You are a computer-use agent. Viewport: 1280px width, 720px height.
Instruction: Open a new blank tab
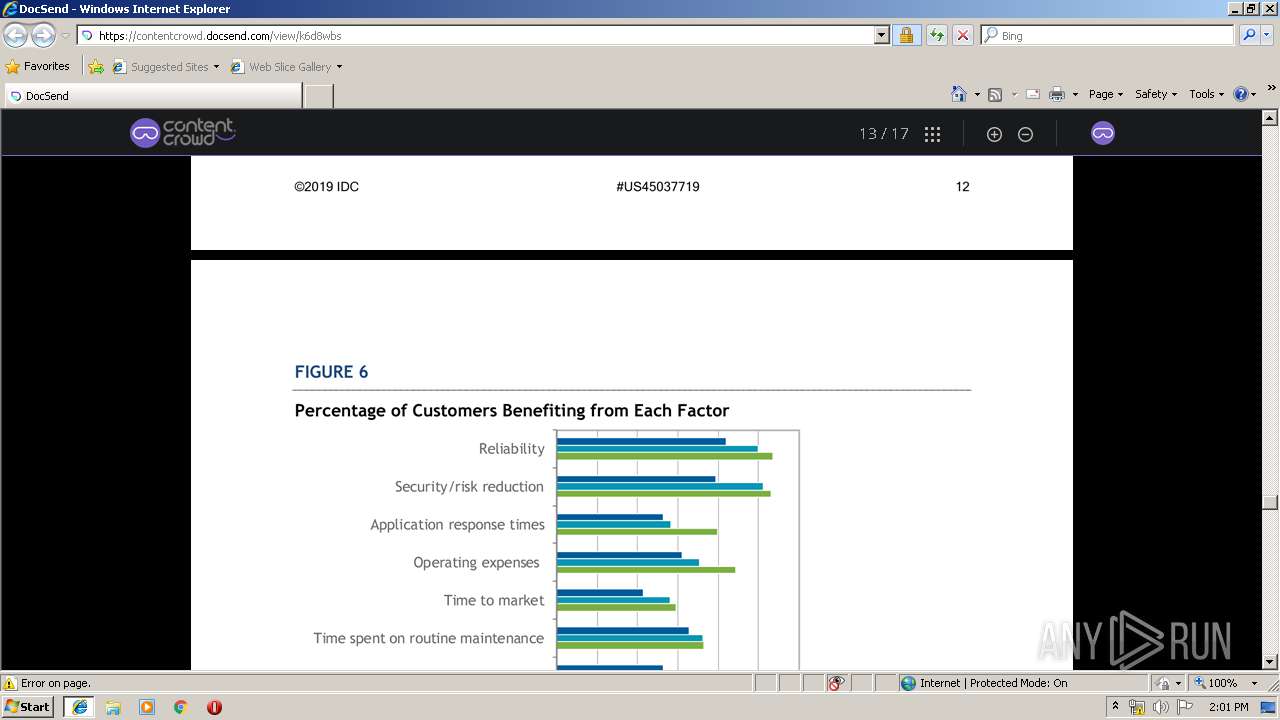pyautogui.click(x=318, y=96)
